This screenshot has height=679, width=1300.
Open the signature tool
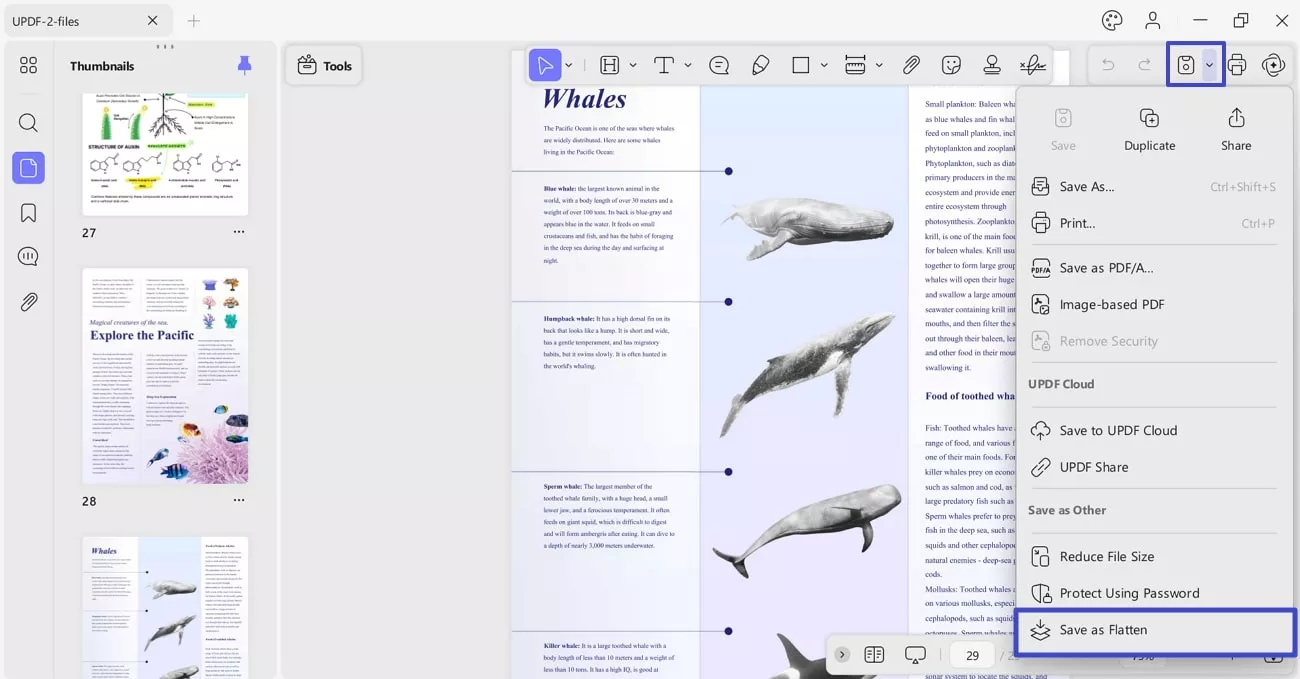point(1033,65)
